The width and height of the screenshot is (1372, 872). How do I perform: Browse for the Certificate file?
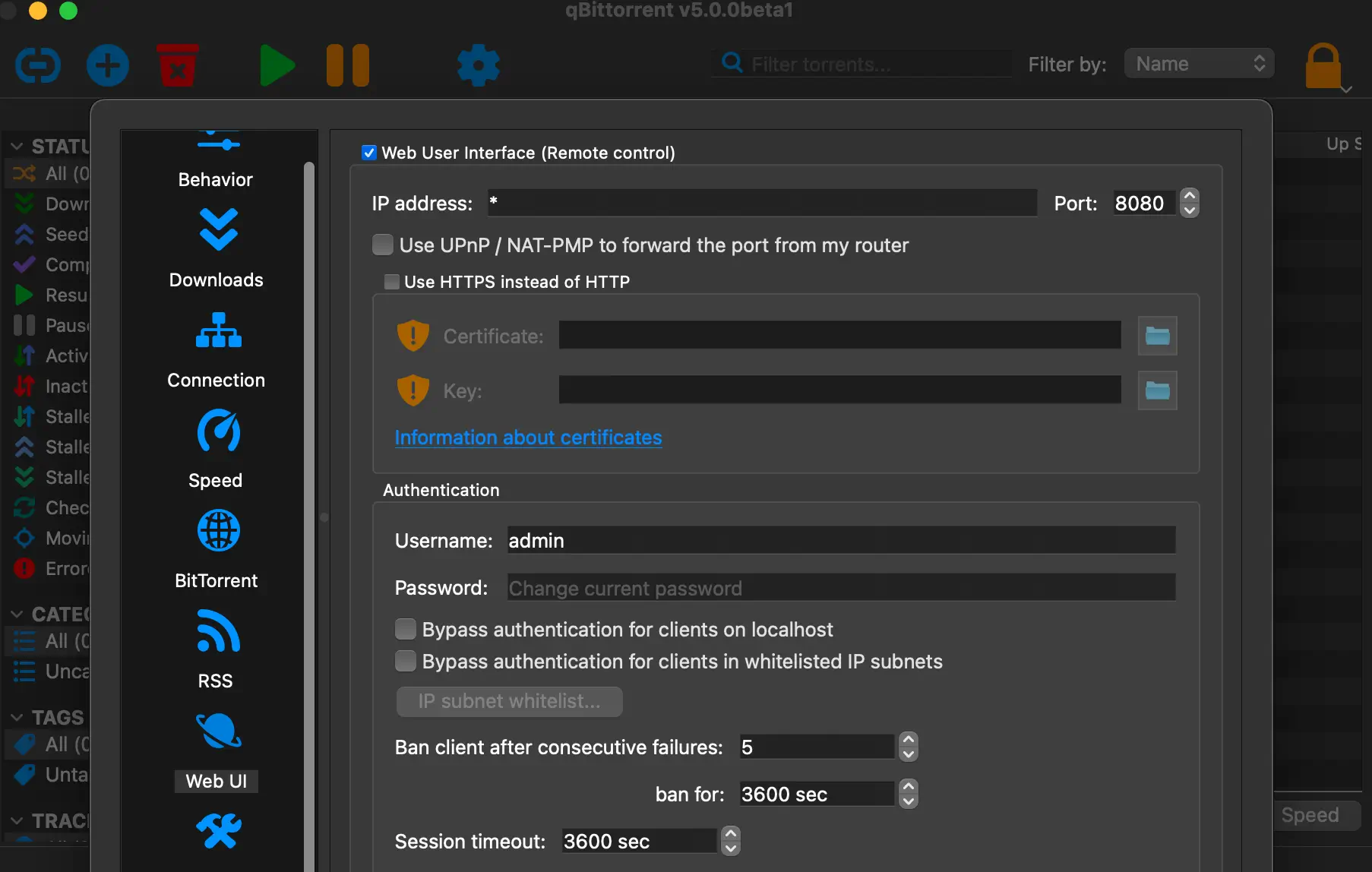[x=1157, y=336]
